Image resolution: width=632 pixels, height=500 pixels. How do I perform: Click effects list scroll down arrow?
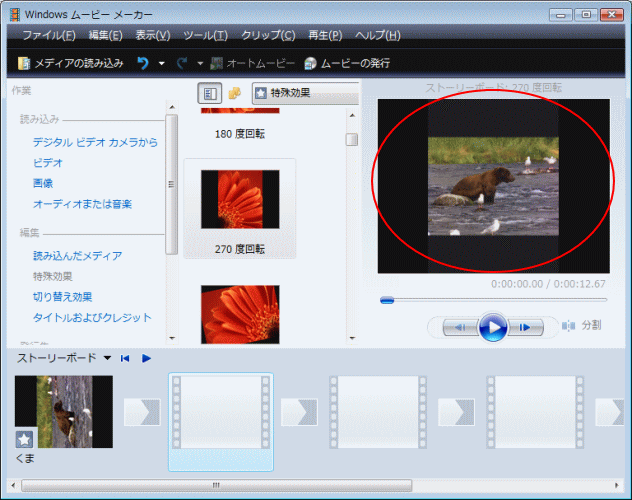tap(352, 338)
